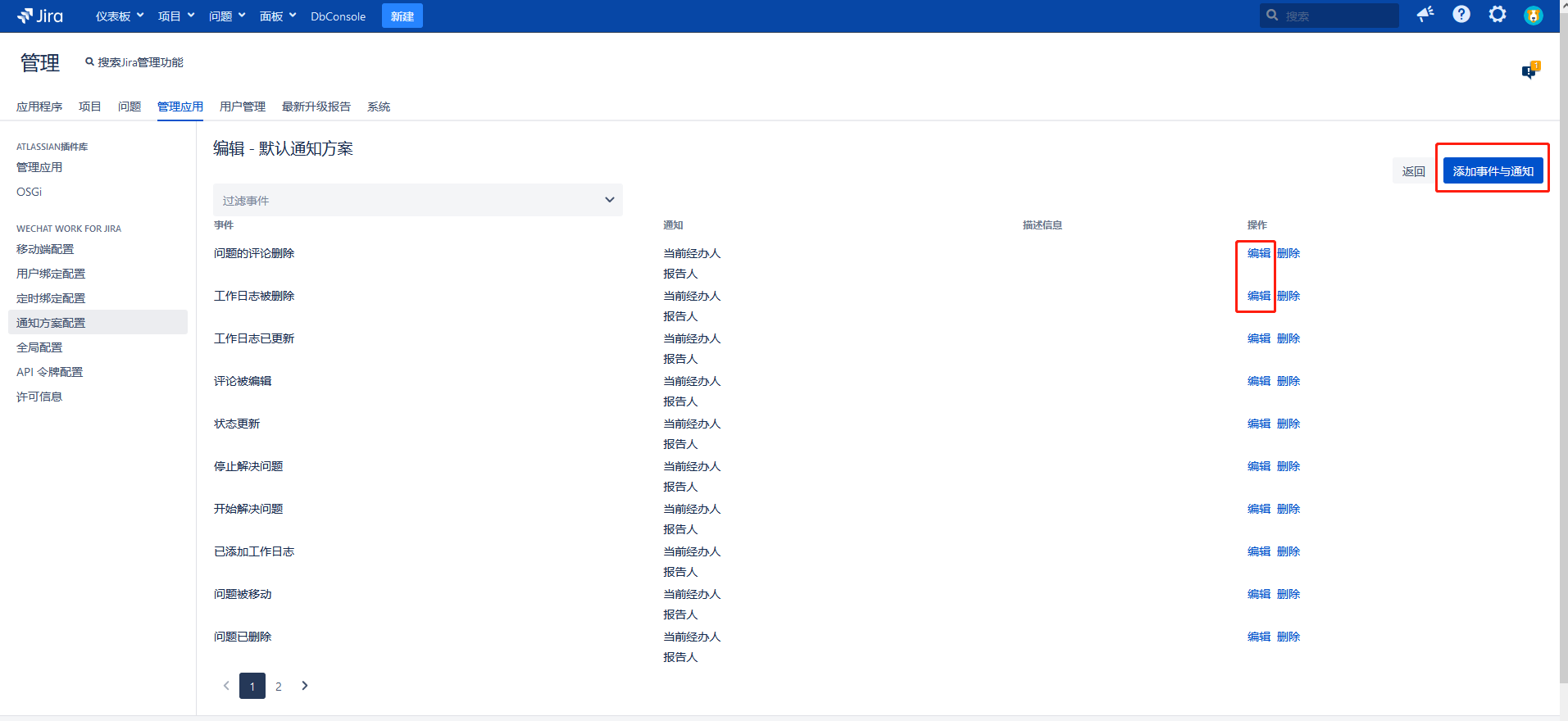Click 删除 for 状态更新 event
This screenshot has width=1568, height=721.
tap(1288, 424)
